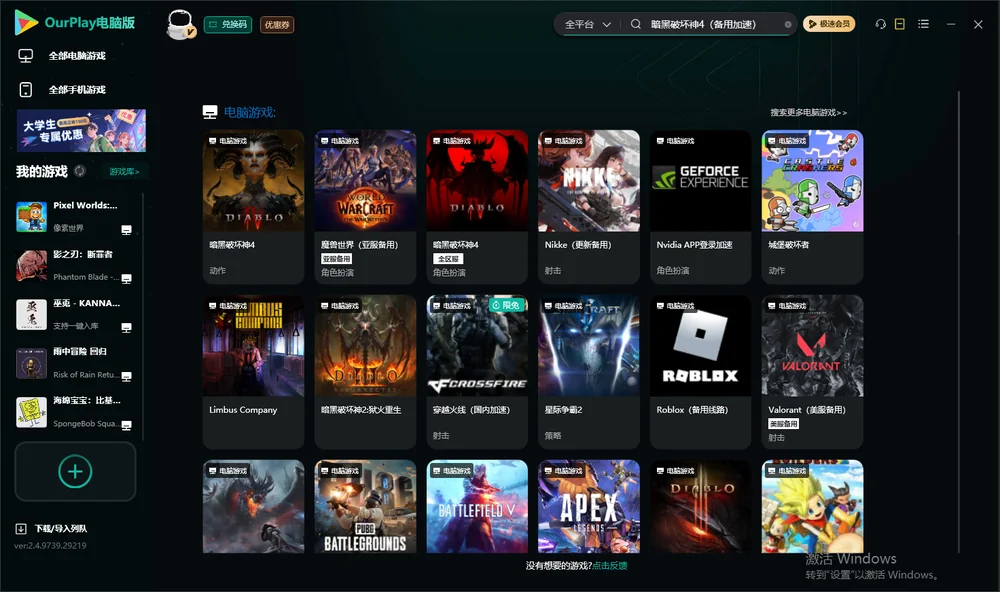Click the monitor icon beside 电脑游戏 heading
The height and width of the screenshot is (592, 1000).
[x=210, y=112]
